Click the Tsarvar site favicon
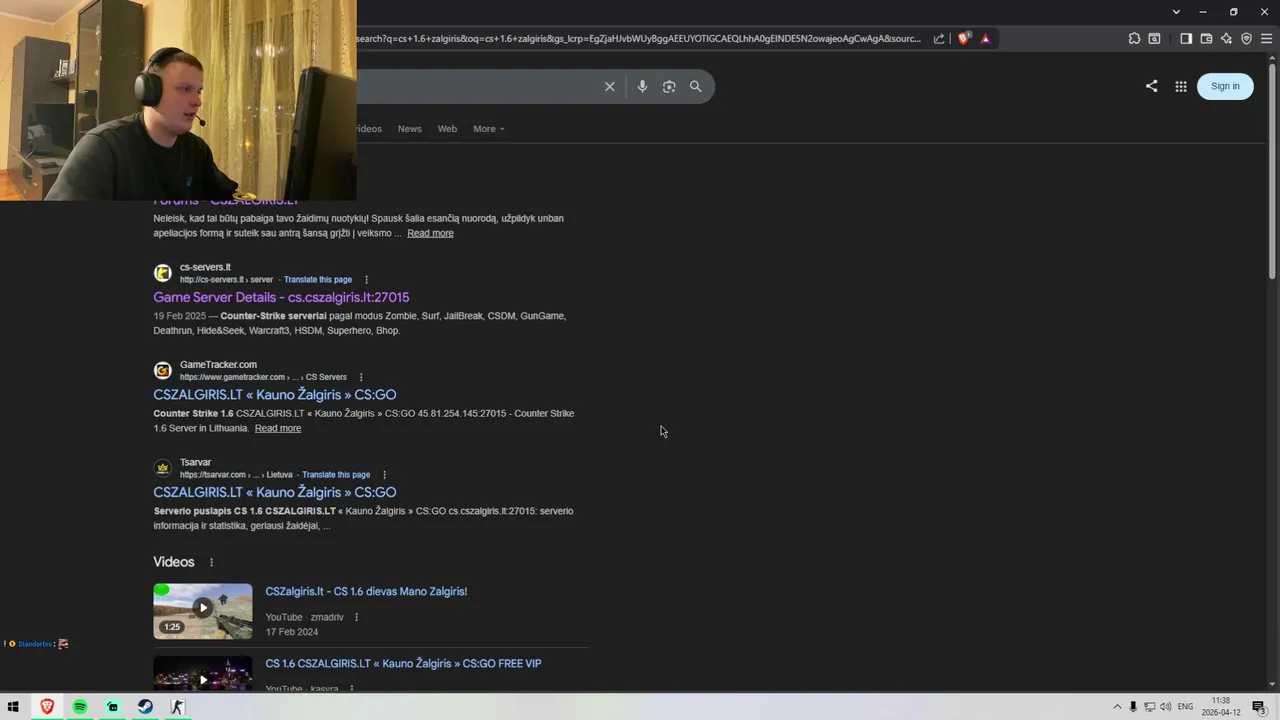This screenshot has height=720, width=1280. point(163,468)
